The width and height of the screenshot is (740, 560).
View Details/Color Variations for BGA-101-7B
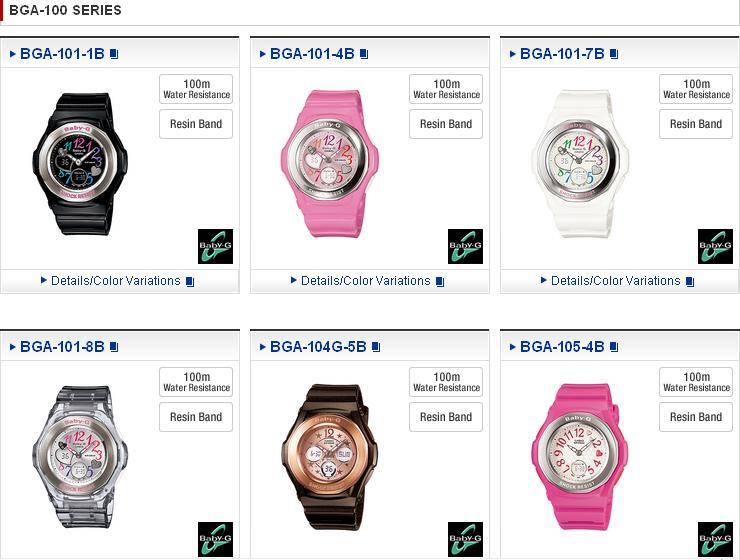[x=616, y=281]
